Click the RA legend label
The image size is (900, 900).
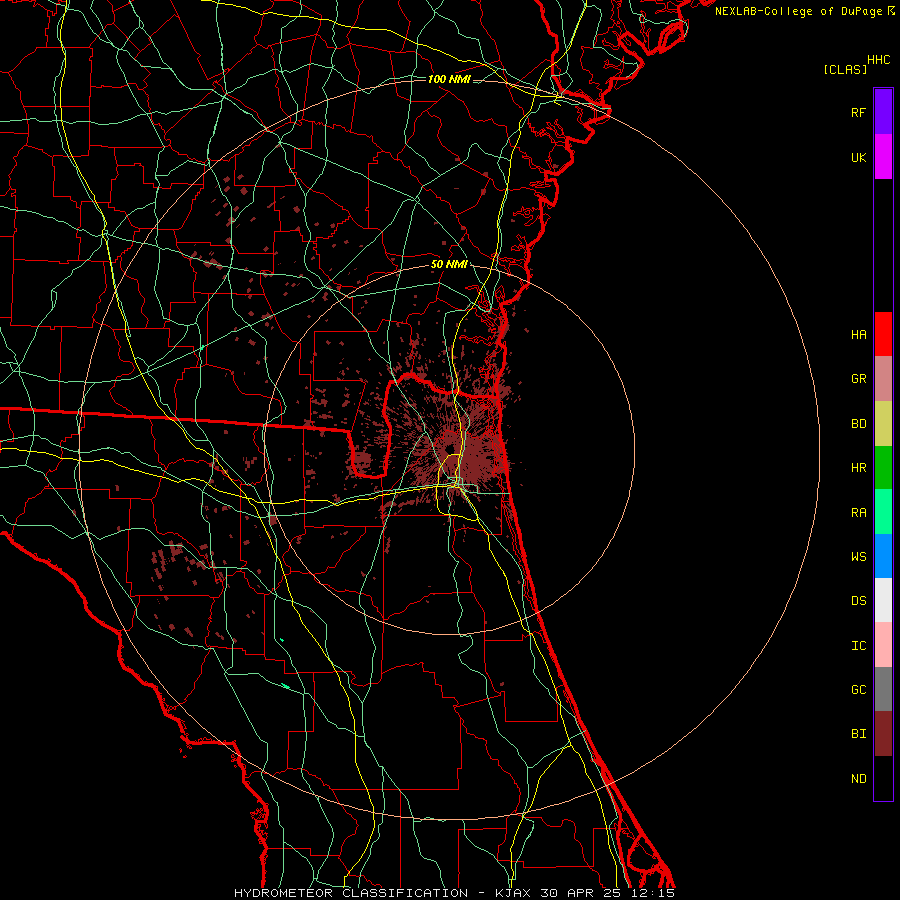click(x=858, y=512)
